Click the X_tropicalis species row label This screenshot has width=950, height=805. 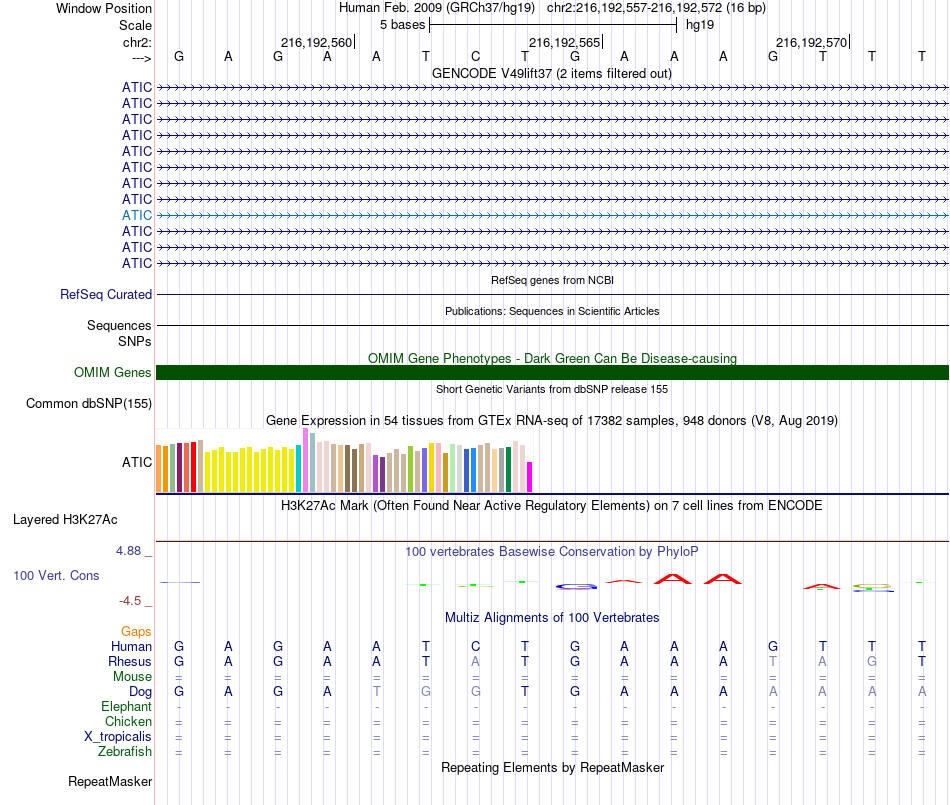118,737
